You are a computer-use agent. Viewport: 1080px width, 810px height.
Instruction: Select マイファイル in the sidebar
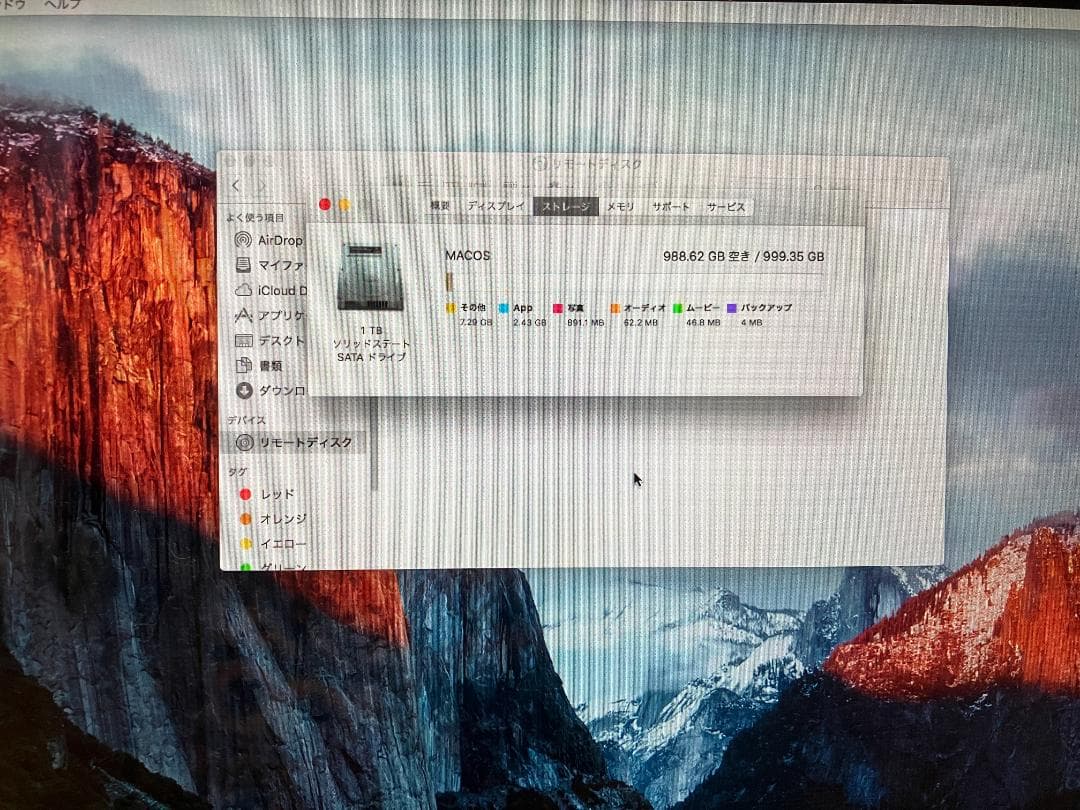point(270,264)
